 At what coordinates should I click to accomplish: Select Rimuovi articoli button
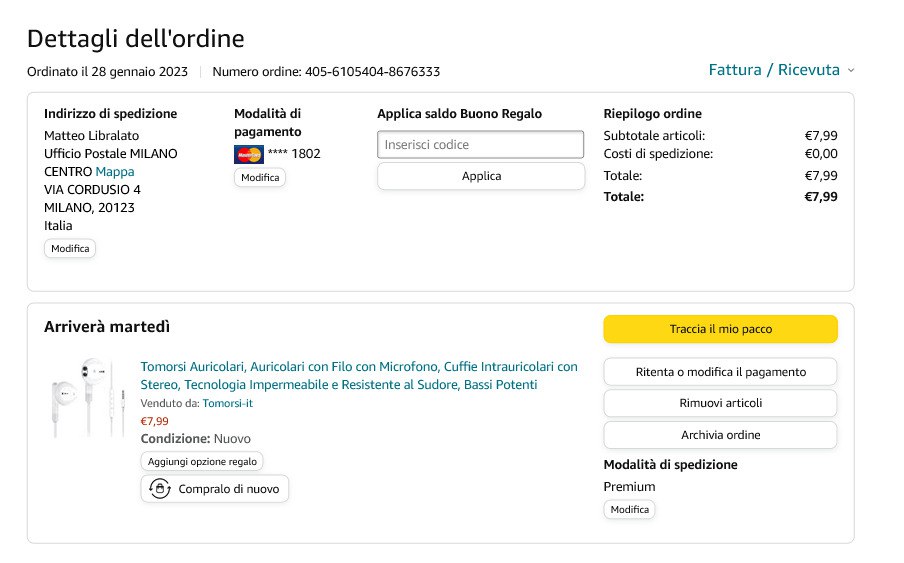pos(720,403)
